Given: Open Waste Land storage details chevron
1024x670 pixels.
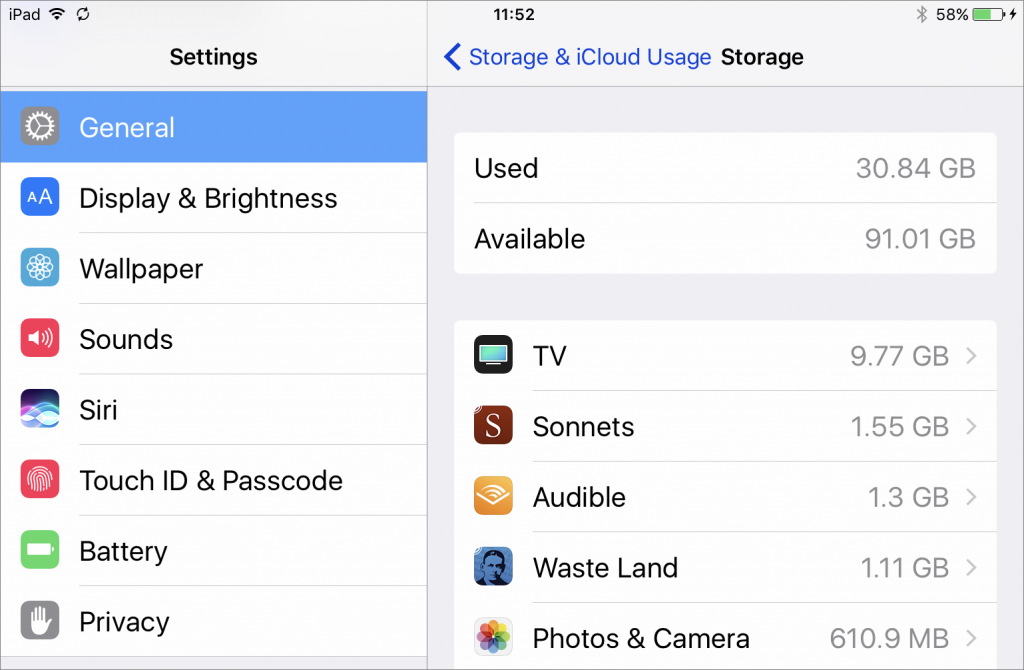Looking at the screenshot, I should pos(971,568).
